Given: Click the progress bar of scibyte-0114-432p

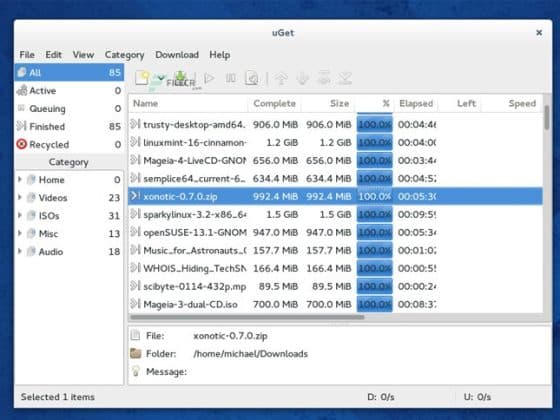Looking at the screenshot, I should coord(375,286).
